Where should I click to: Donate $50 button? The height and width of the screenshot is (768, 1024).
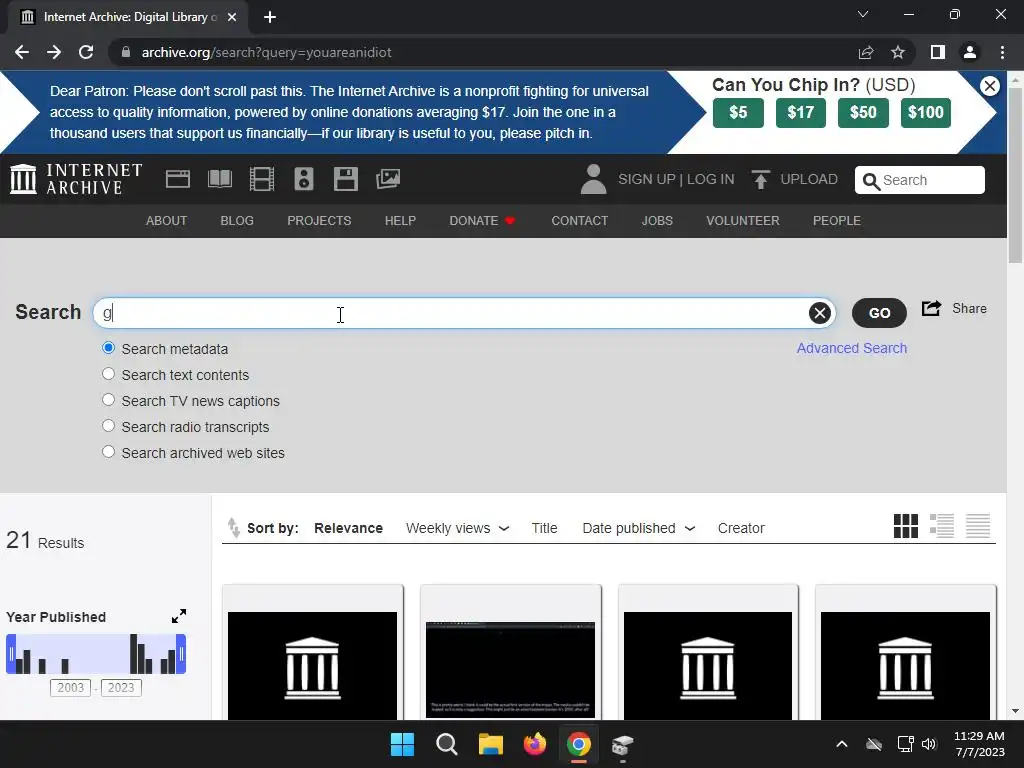tap(863, 113)
